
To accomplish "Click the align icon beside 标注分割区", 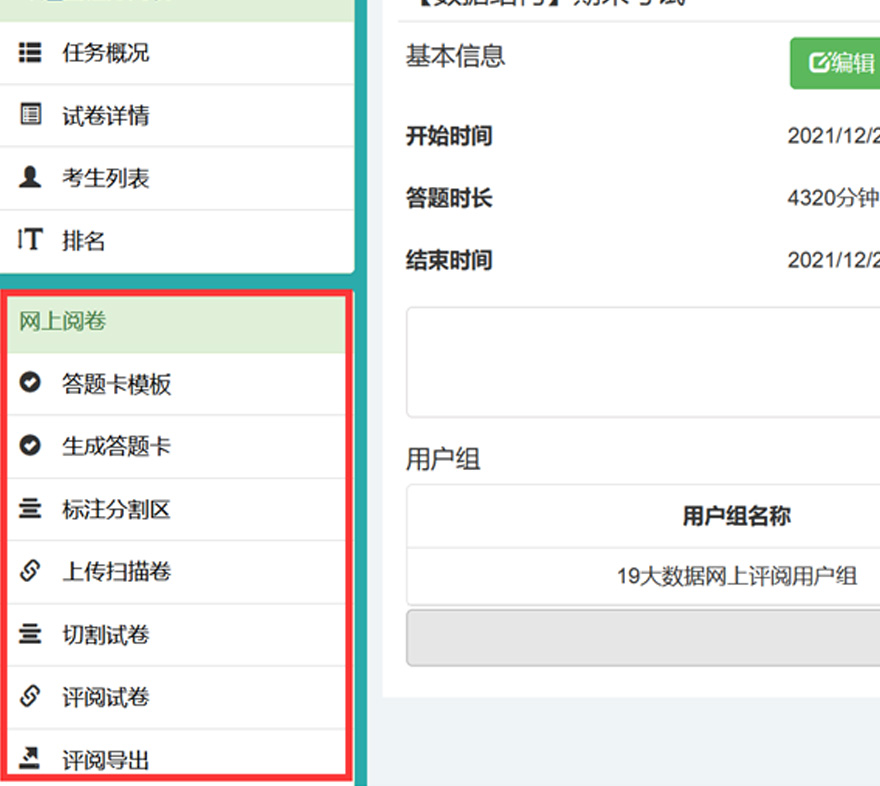I will (31, 509).
